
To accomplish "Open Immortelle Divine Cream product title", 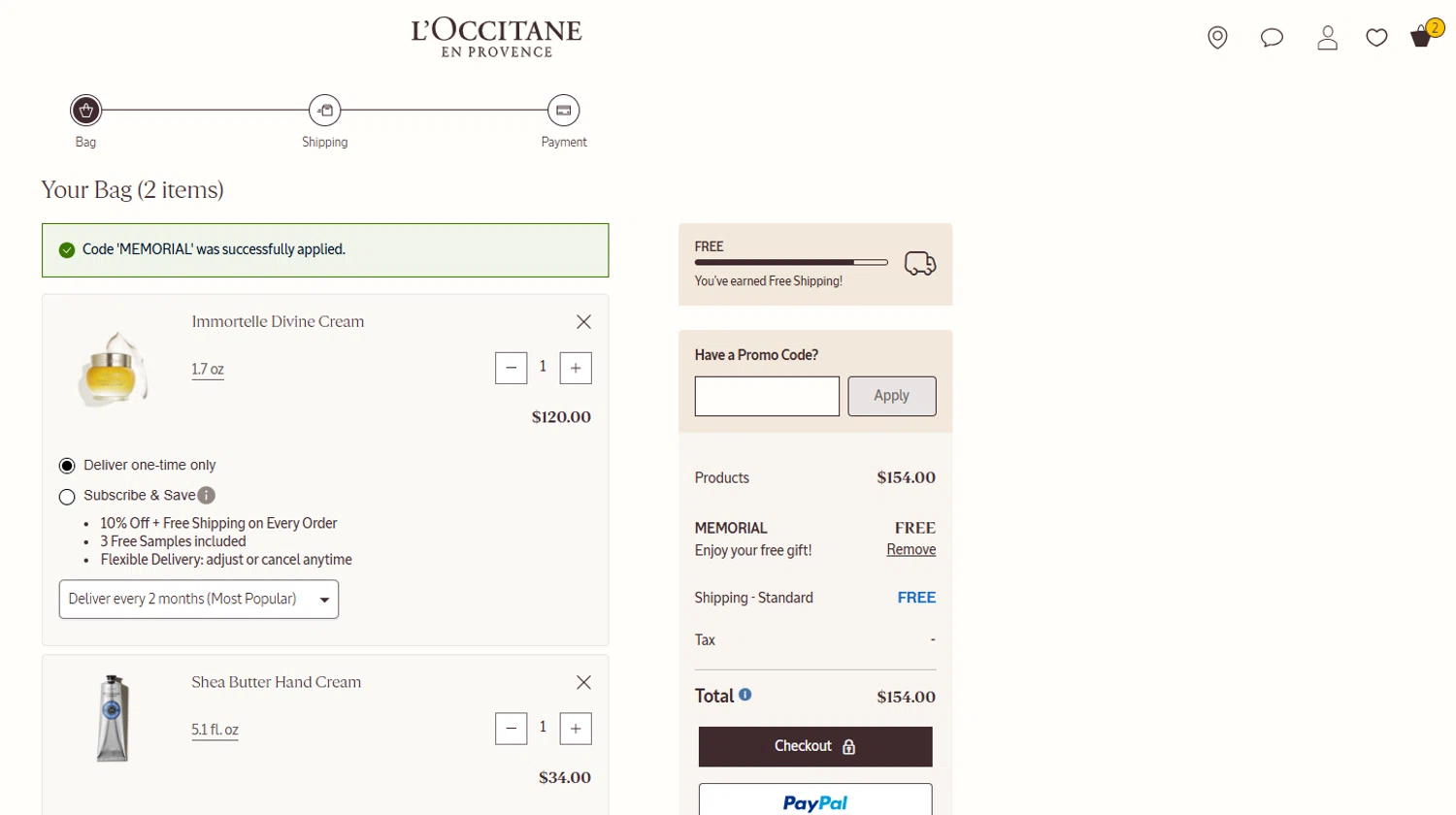I will tap(278, 322).
